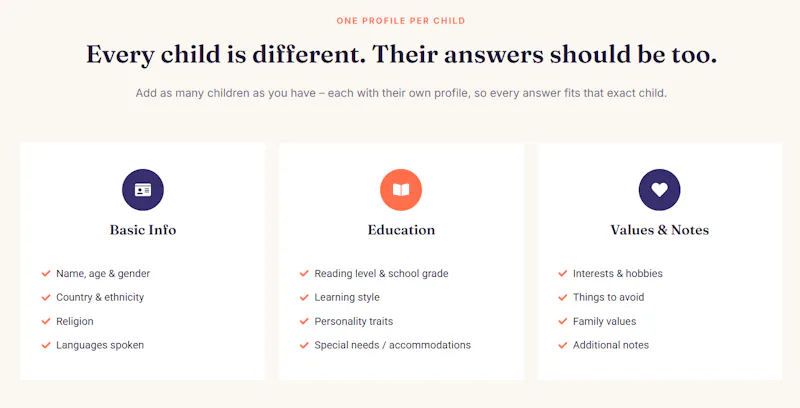Viewport: 800px width, 408px height.
Task: Select the Education card heading
Action: [401, 230]
